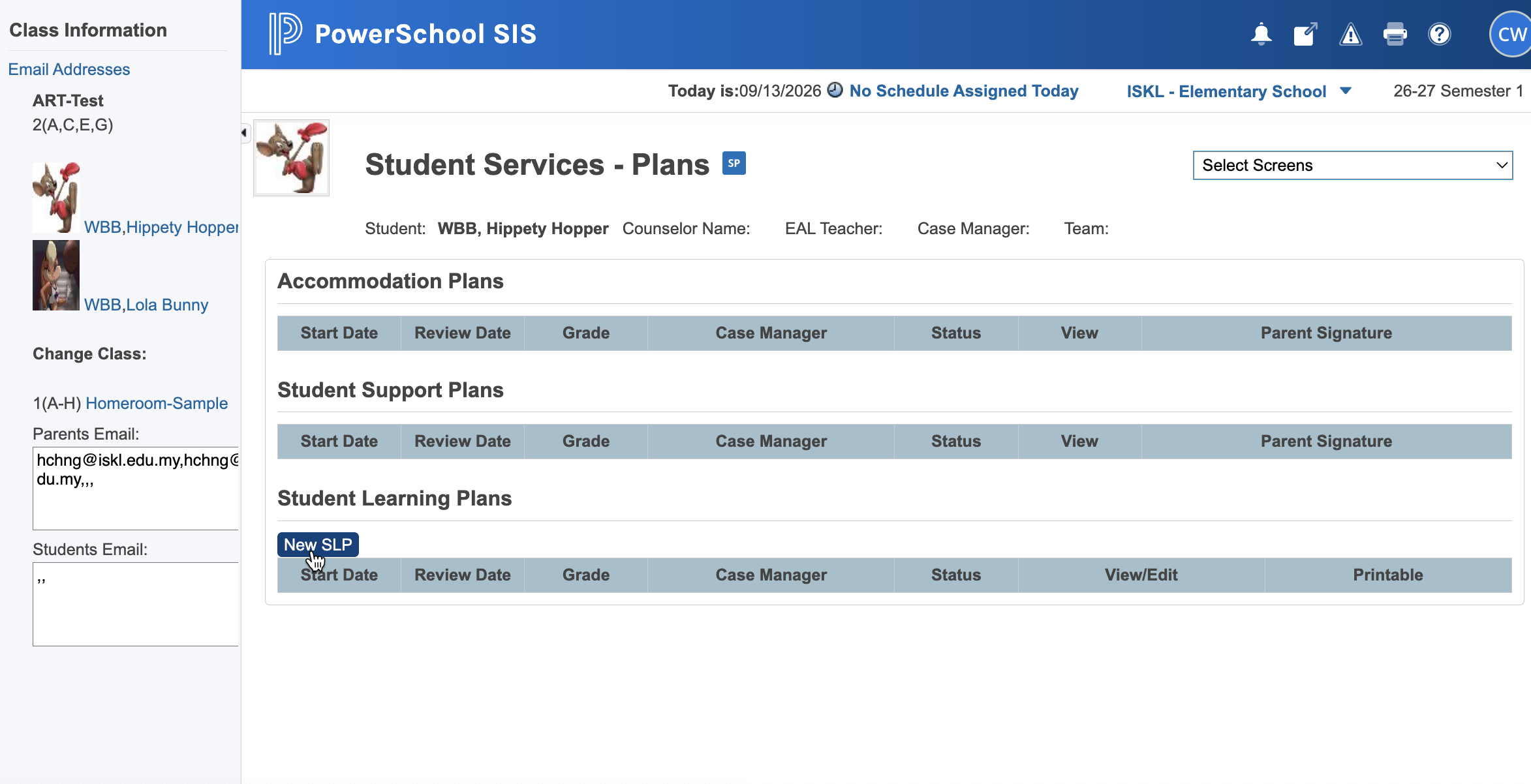Click the clock icon beside today's date
This screenshot has height=784, width=1531.
[x=835, y=90]
